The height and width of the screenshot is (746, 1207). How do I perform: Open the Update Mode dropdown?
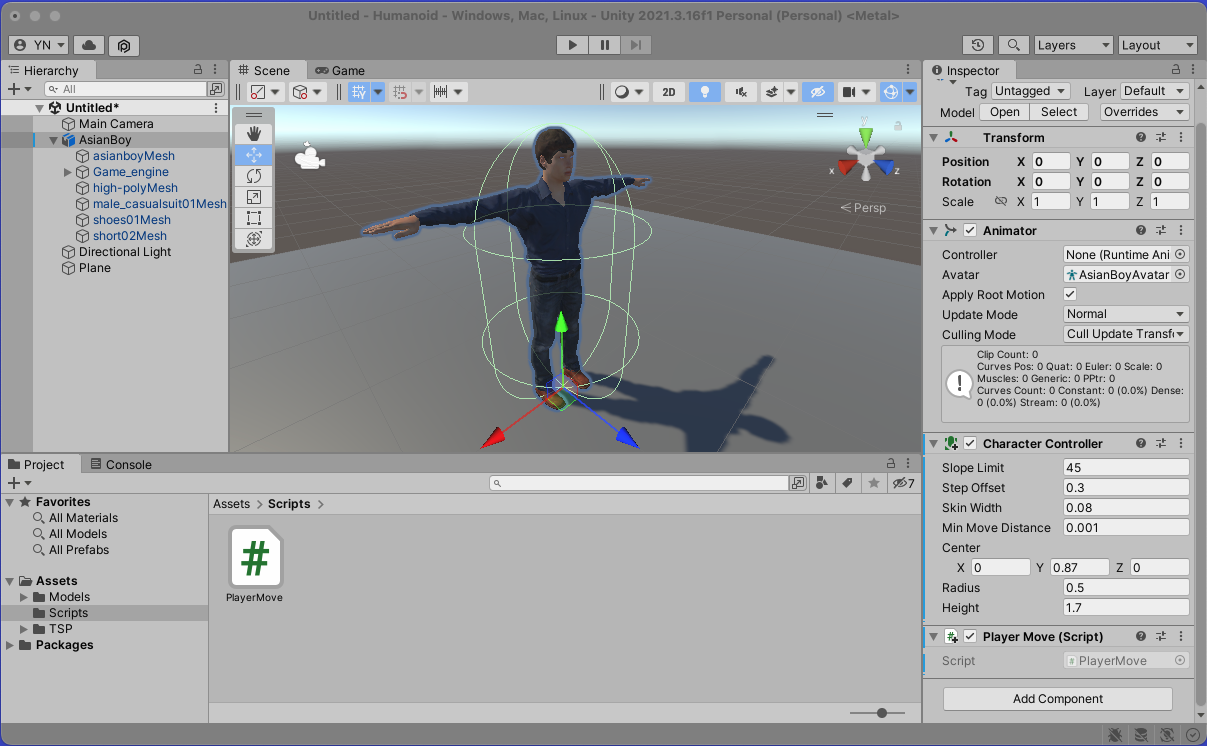(1125, 314)
